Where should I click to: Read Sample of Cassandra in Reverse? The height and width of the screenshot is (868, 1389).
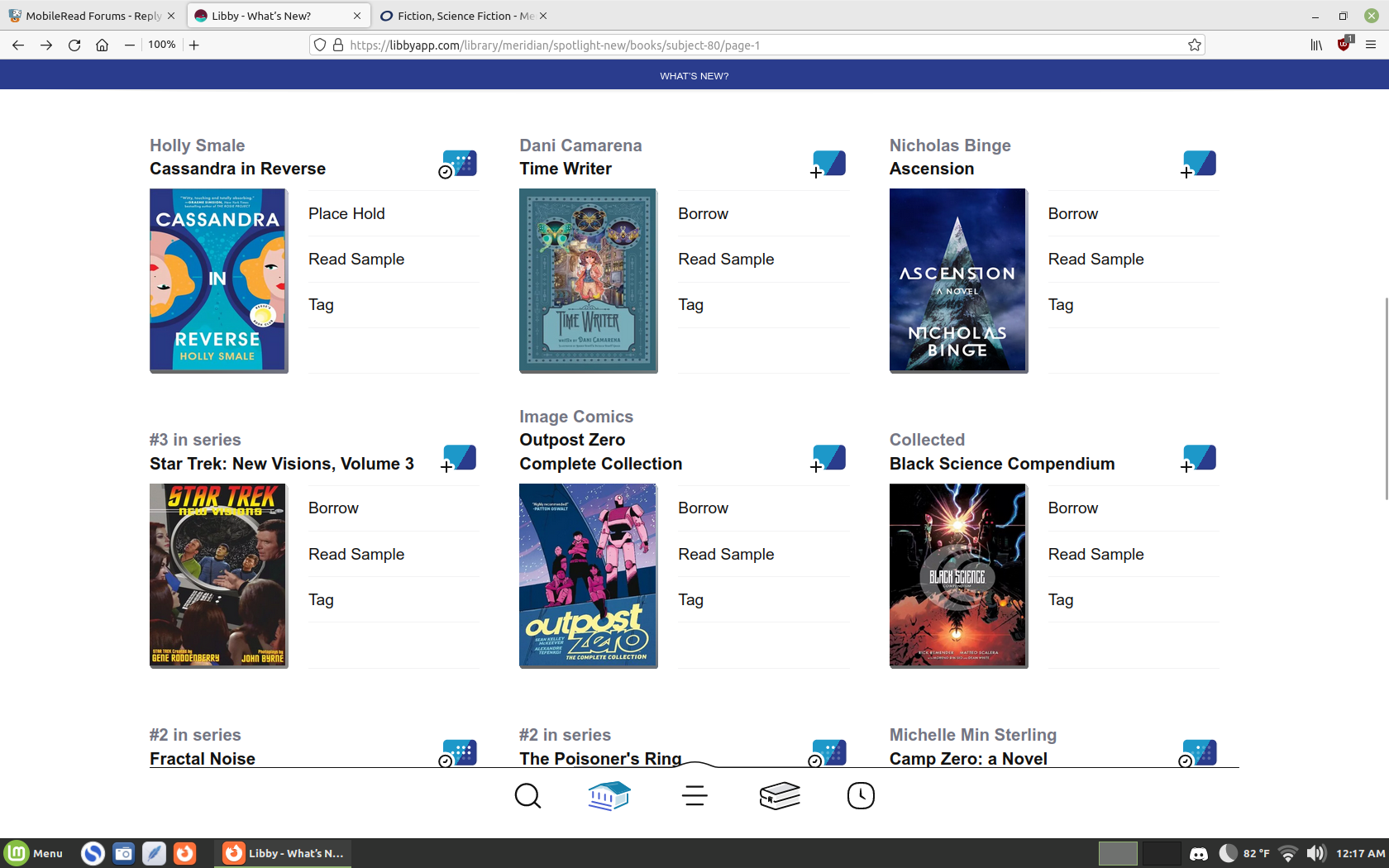click(x=394, y=259)
